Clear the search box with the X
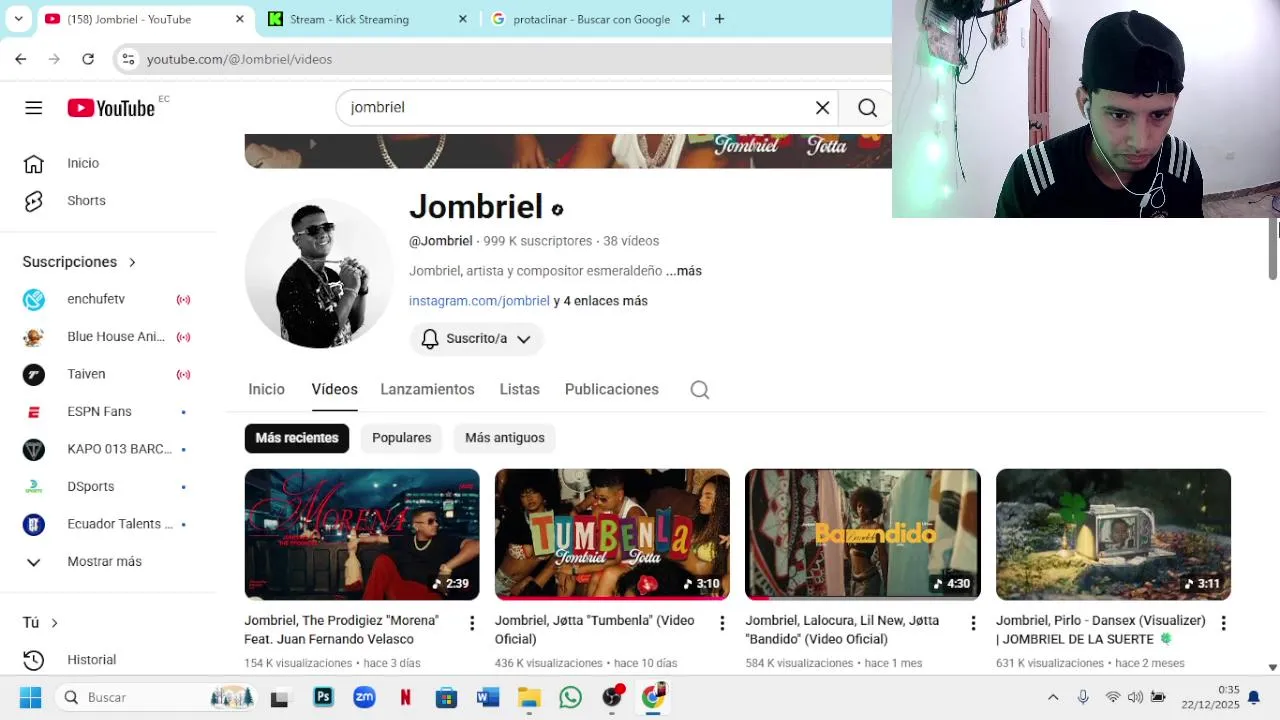 (822, 108)
